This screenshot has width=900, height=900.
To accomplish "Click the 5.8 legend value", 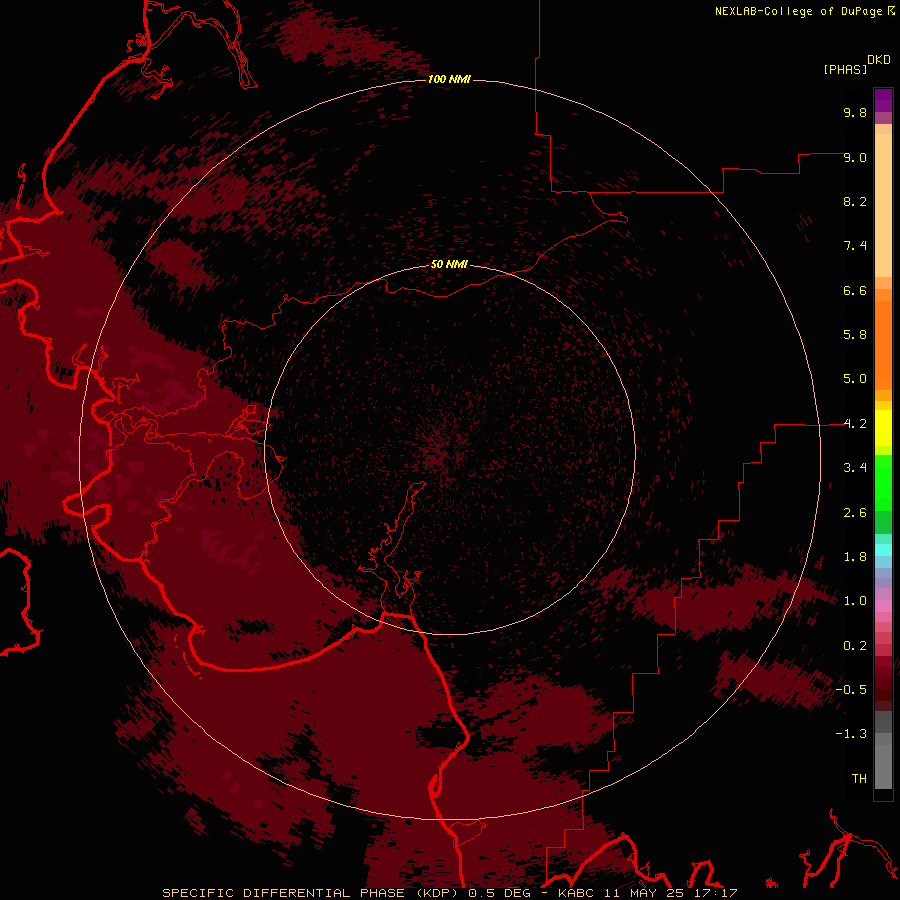I will click(855, 335).
